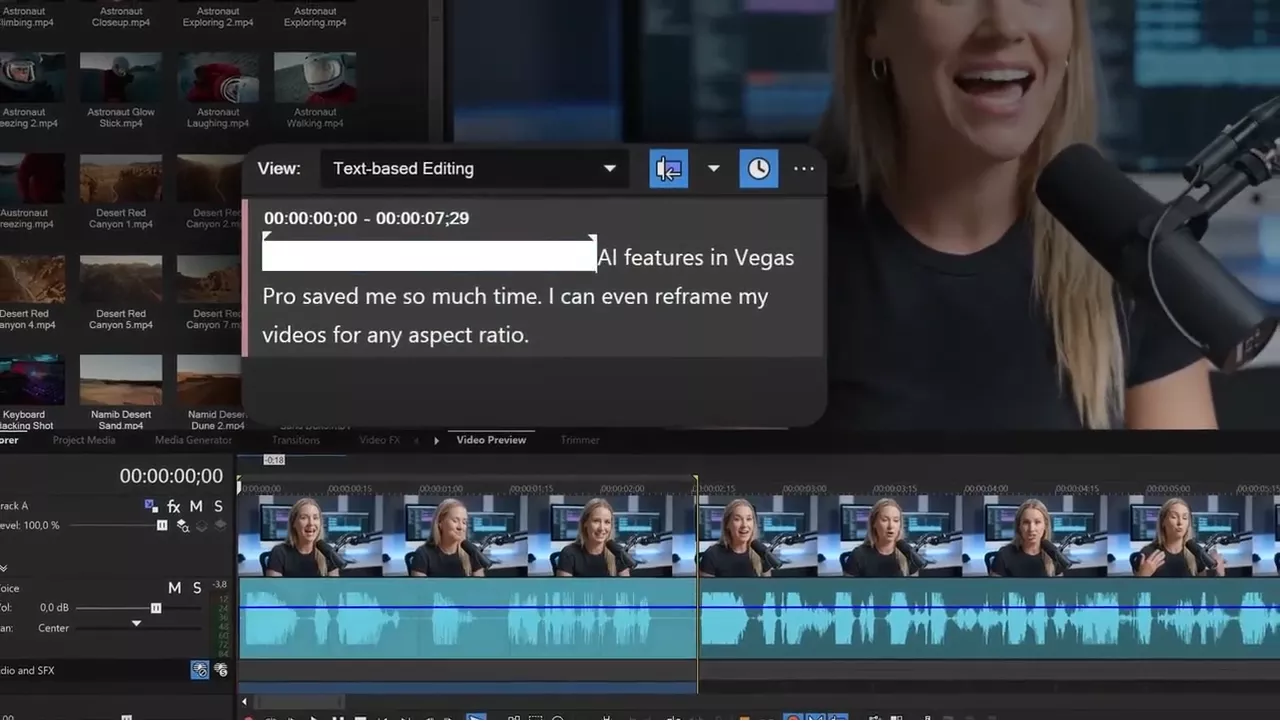1280x721 pixels.
Task: Mute Track A video track
Action: [196, 506]
